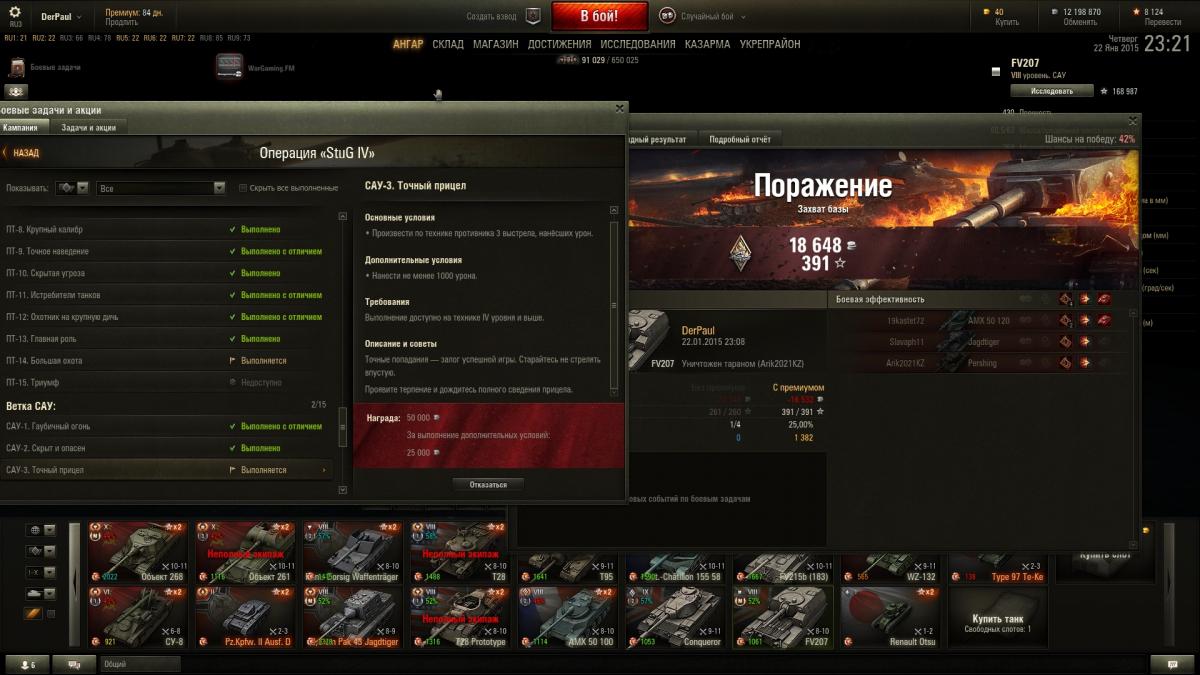Select mission «ПТ-13. Главная роль»

166,339
